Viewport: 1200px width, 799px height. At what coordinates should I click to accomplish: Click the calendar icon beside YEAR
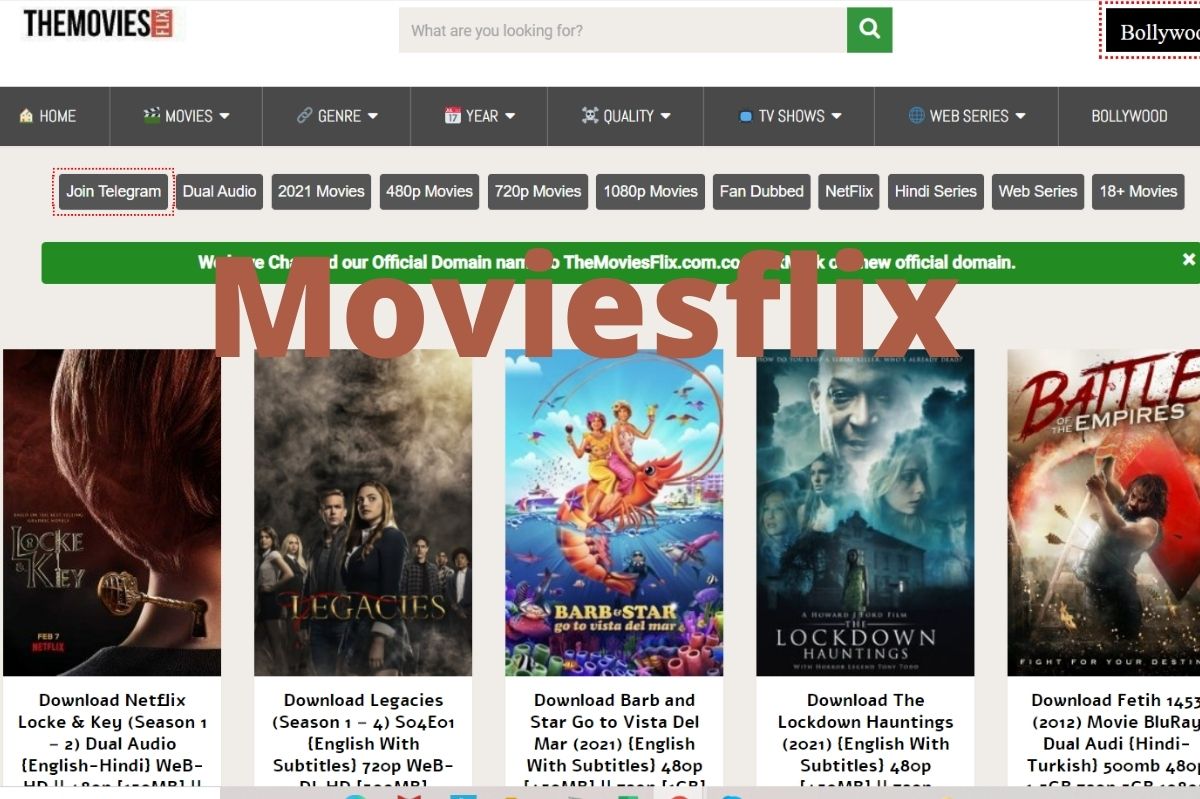coord(452,116)
